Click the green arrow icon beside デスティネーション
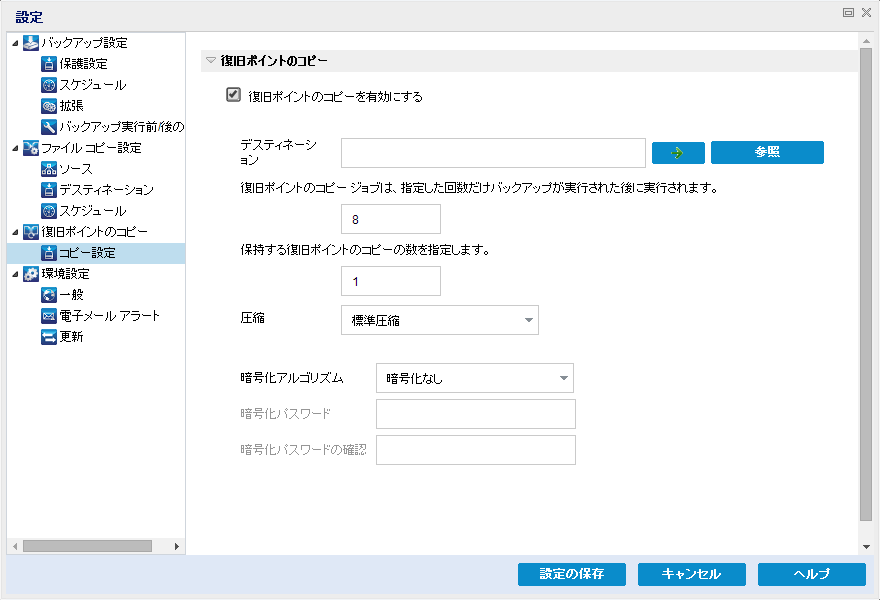The height and width of the screenshot is (600, 880). coord(677,152)
